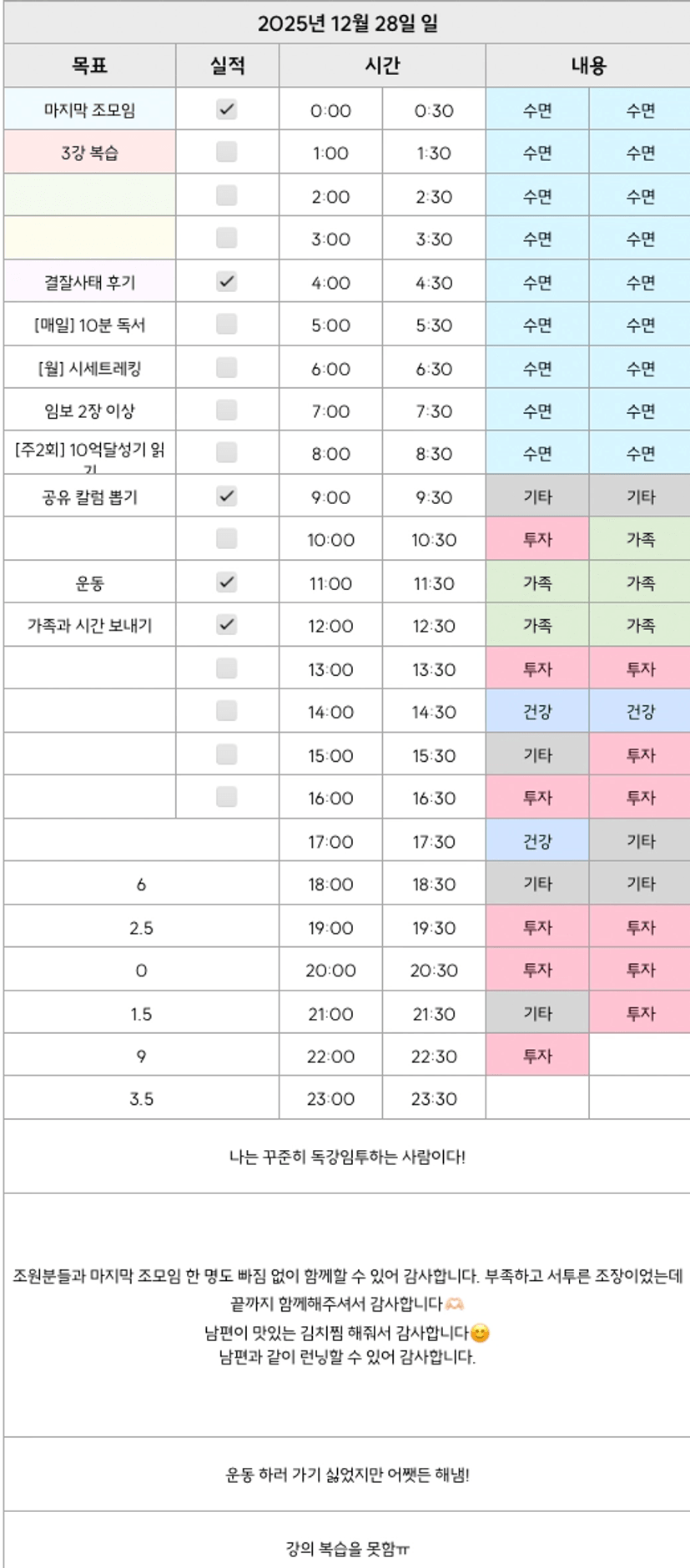
Task: Open the 가족 category cell for 10:30
Action: click(640, 539)
